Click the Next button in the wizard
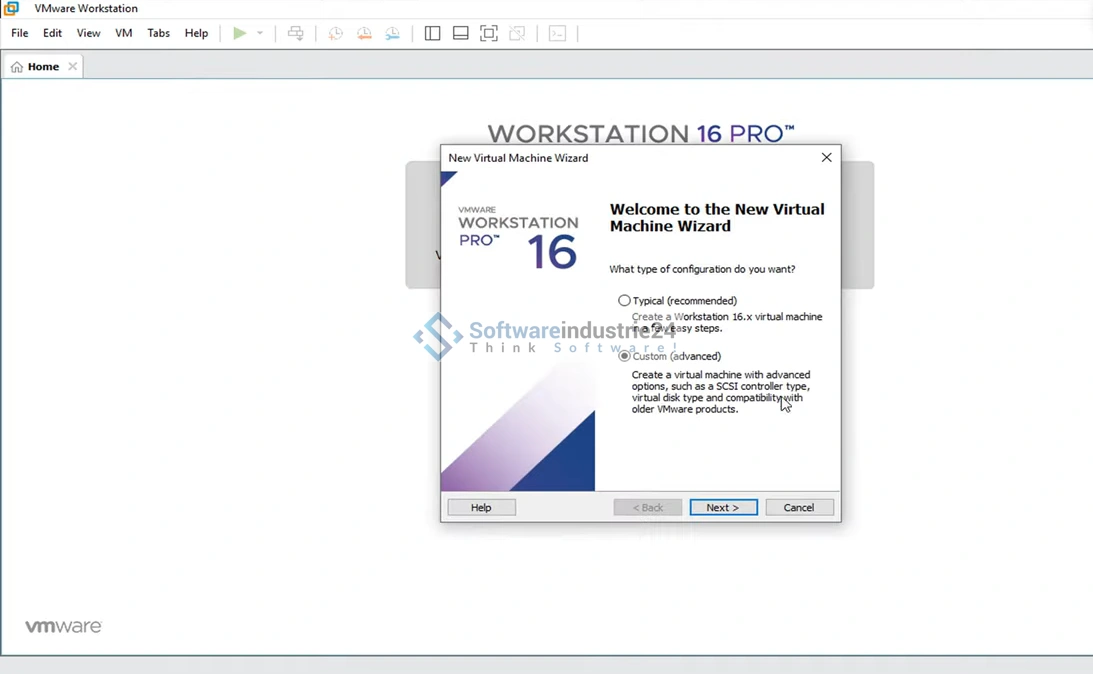Image resolution: width=1093 pixels, height=674 pixels. pyautogui.click(x=723, y=507)
